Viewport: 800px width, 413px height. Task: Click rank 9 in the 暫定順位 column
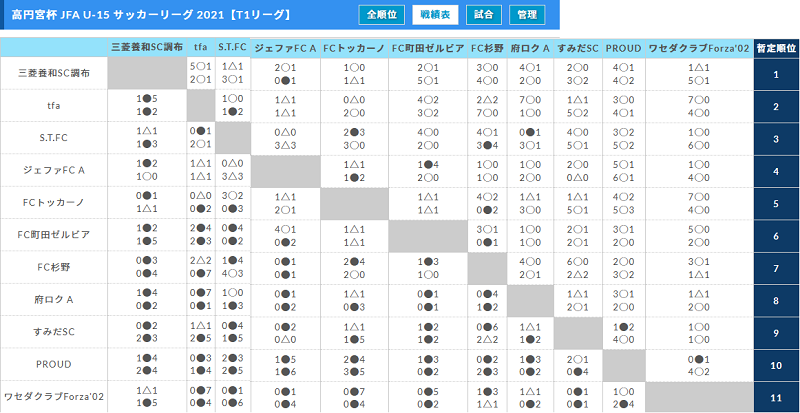776,333
